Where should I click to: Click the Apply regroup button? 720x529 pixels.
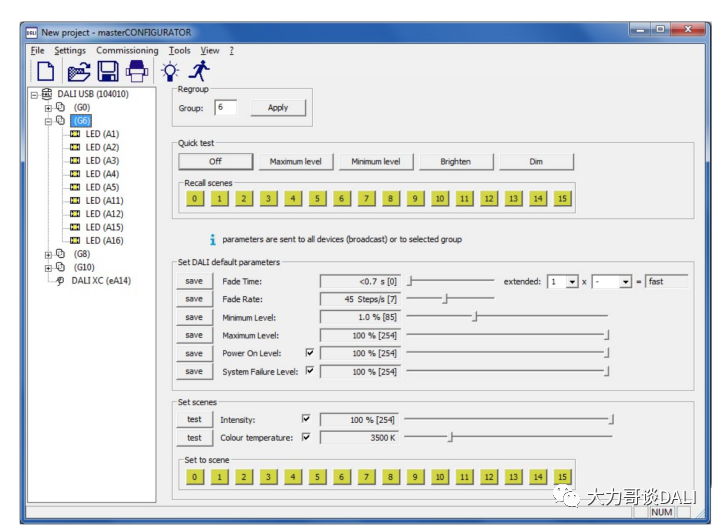pos(278,107)
